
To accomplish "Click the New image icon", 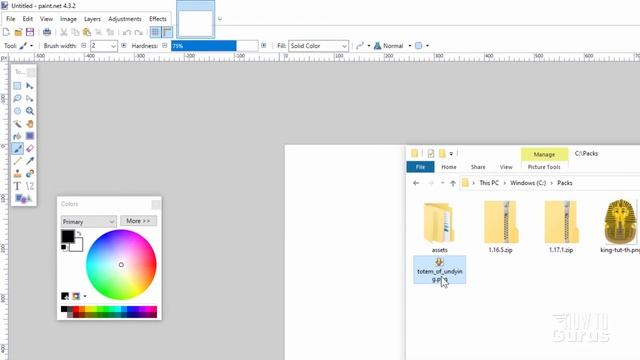I will pos(6,32).
